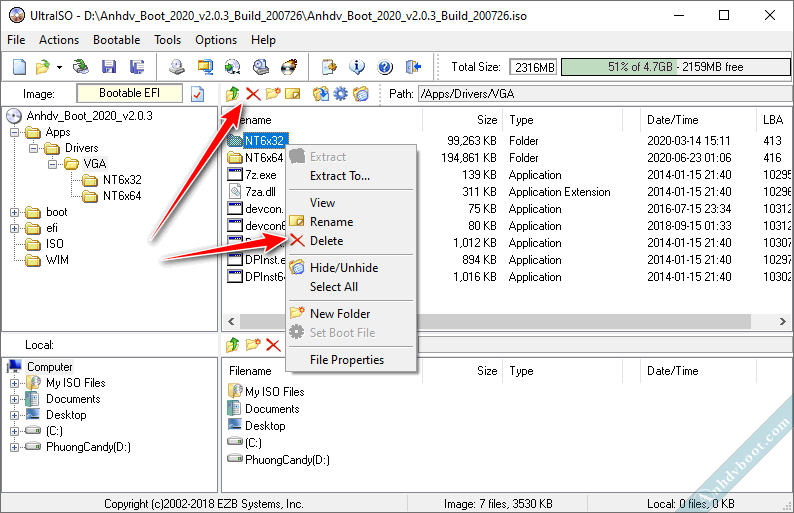Sort image list by Date/Time column header

(x=698, y=120)
